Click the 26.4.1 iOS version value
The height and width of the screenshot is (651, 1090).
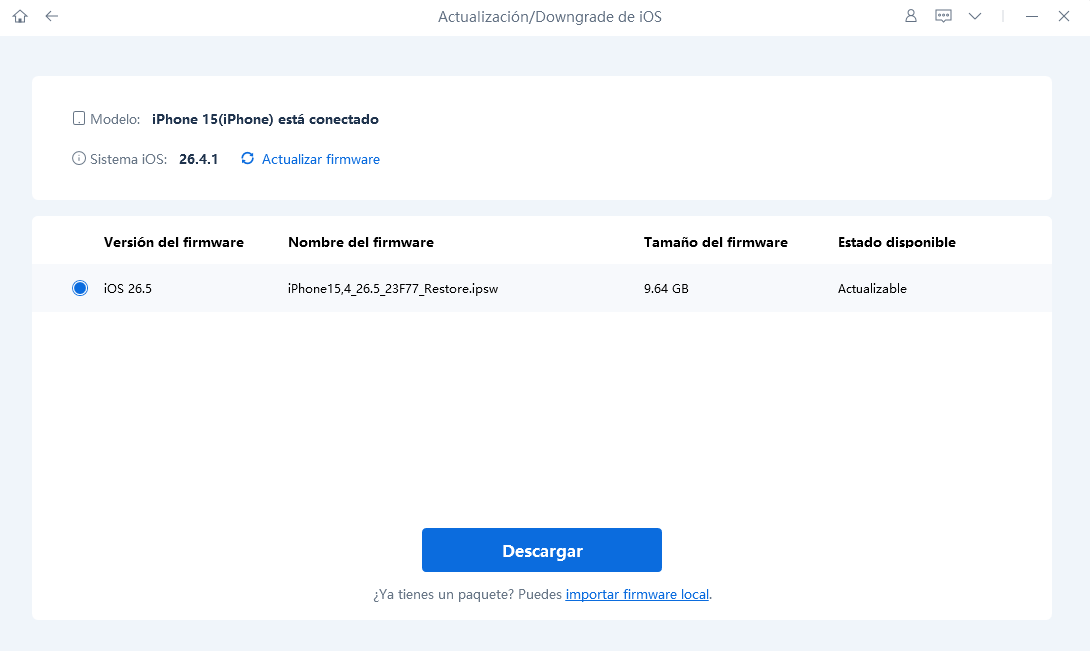pos(198,159)
